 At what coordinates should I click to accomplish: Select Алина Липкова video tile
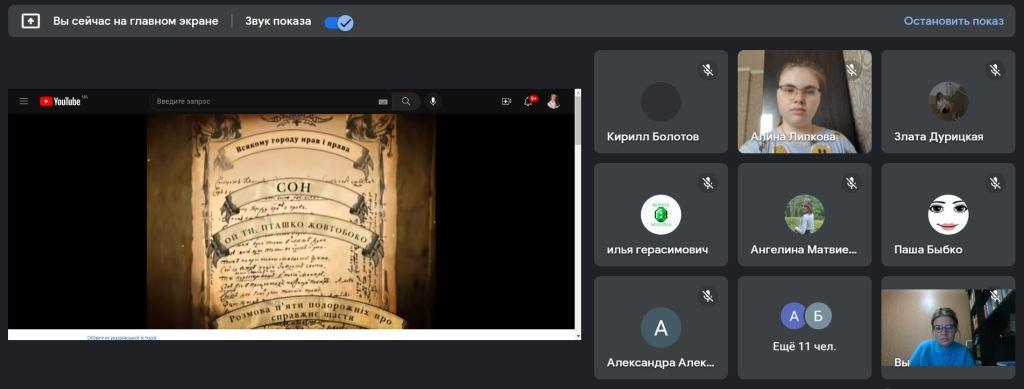pyautogui.click(x=805, y=102)
